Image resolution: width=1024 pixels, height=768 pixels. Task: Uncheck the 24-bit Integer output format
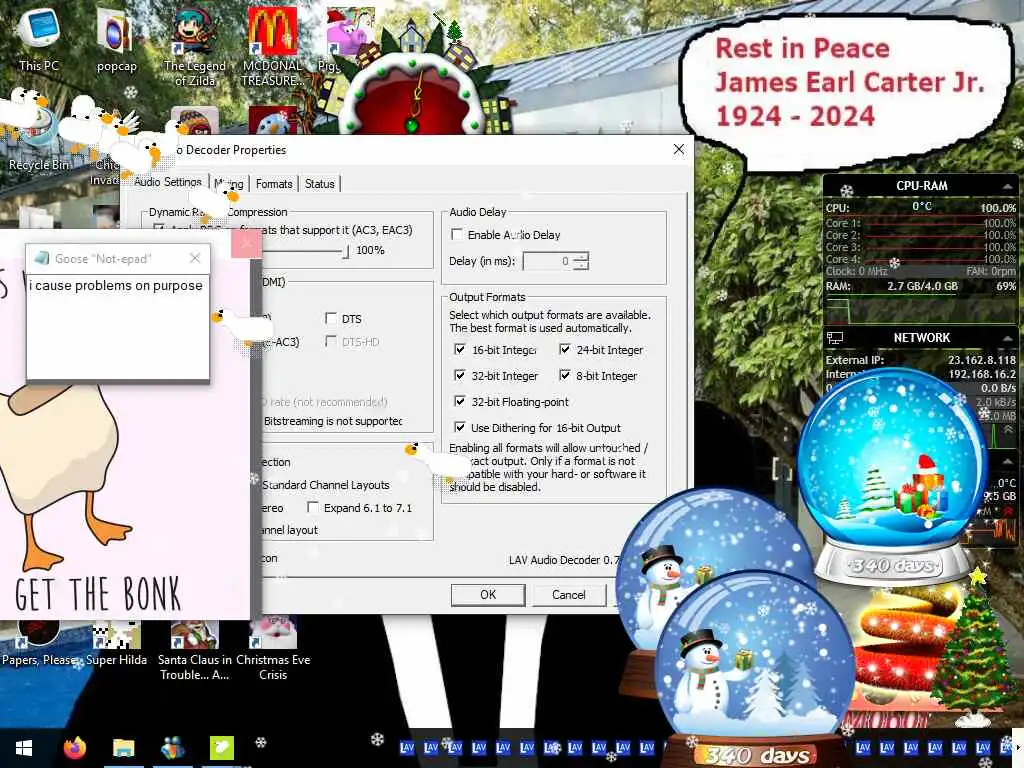pos(565,349)
